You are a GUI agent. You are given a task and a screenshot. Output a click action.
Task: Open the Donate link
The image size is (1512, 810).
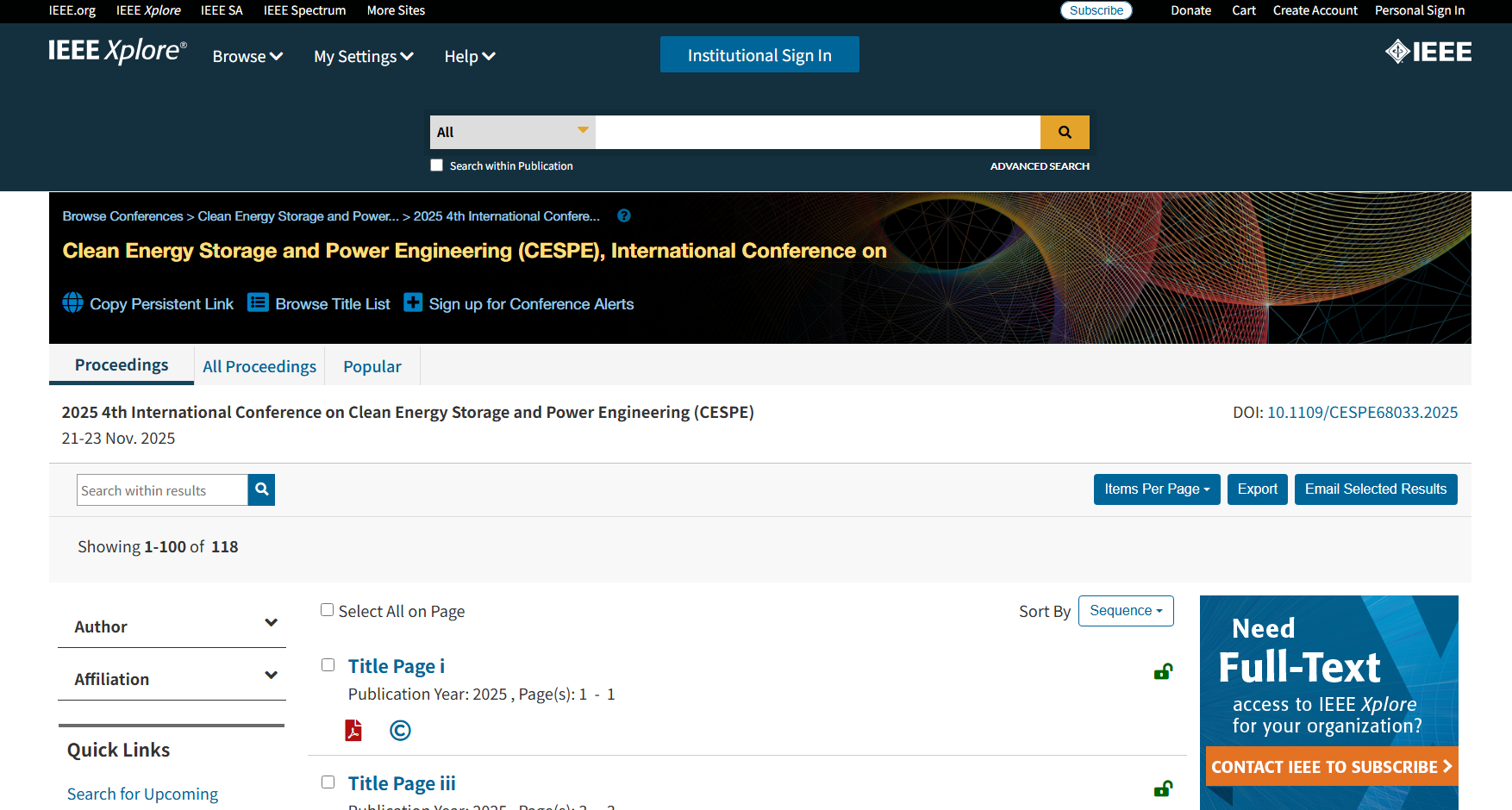coord(1190,10)
